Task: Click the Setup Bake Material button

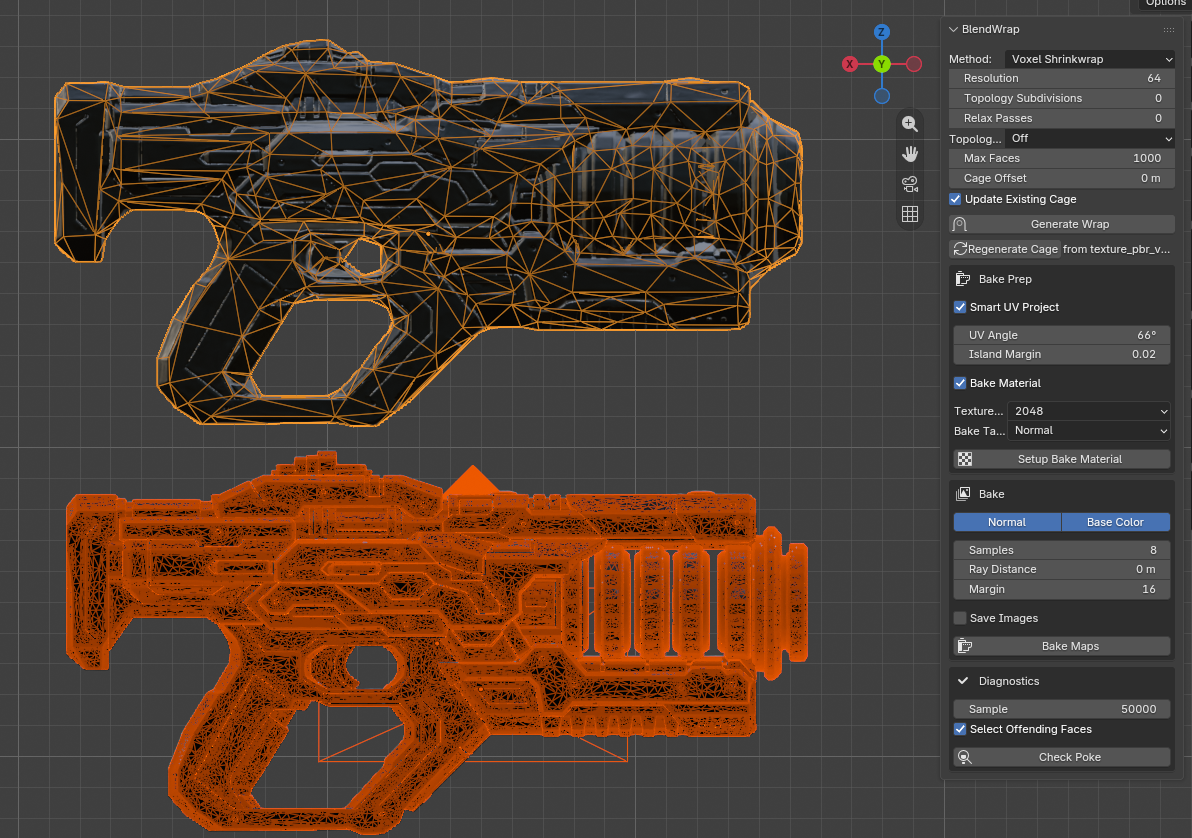Action: click(1062, 459)
